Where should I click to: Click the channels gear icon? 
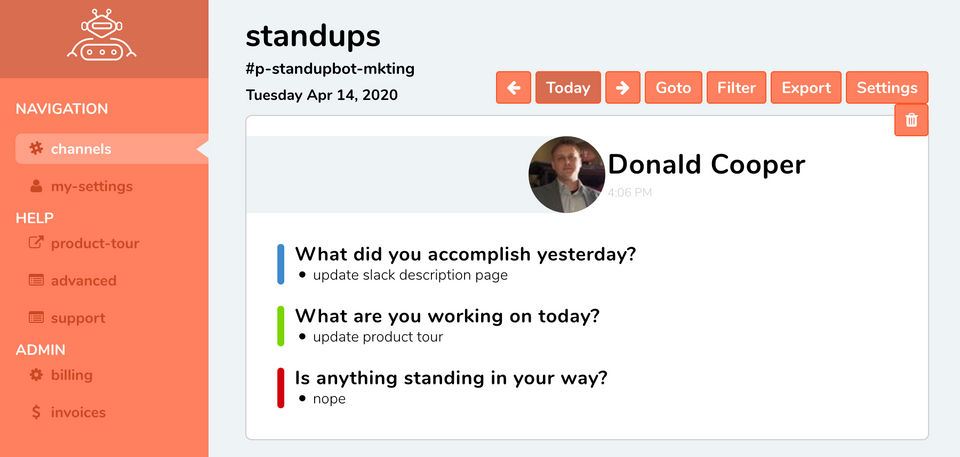[x=36, y=149]
